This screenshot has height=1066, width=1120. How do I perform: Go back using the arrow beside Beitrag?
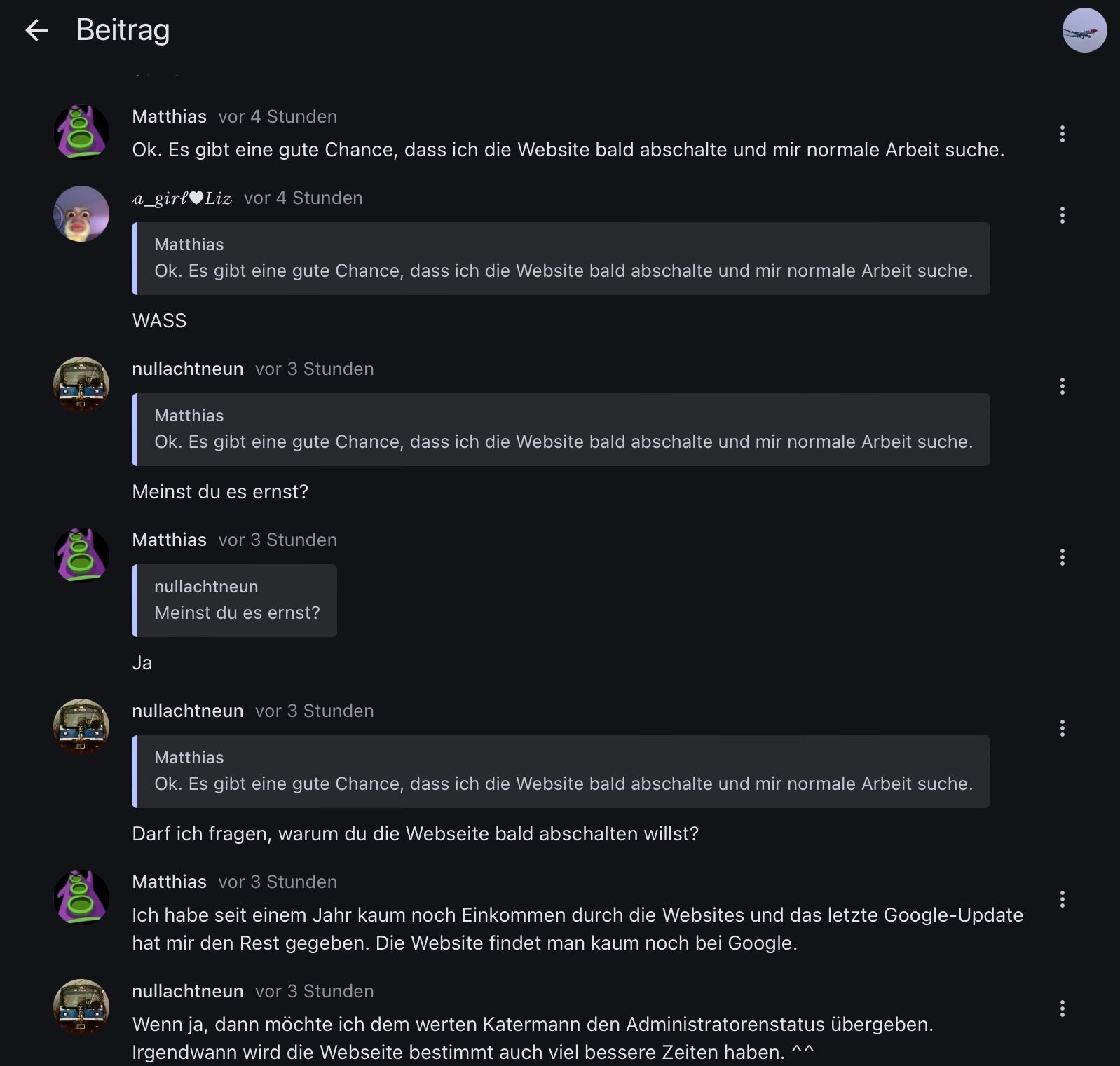pyautogui.click(x=36, y=30)
